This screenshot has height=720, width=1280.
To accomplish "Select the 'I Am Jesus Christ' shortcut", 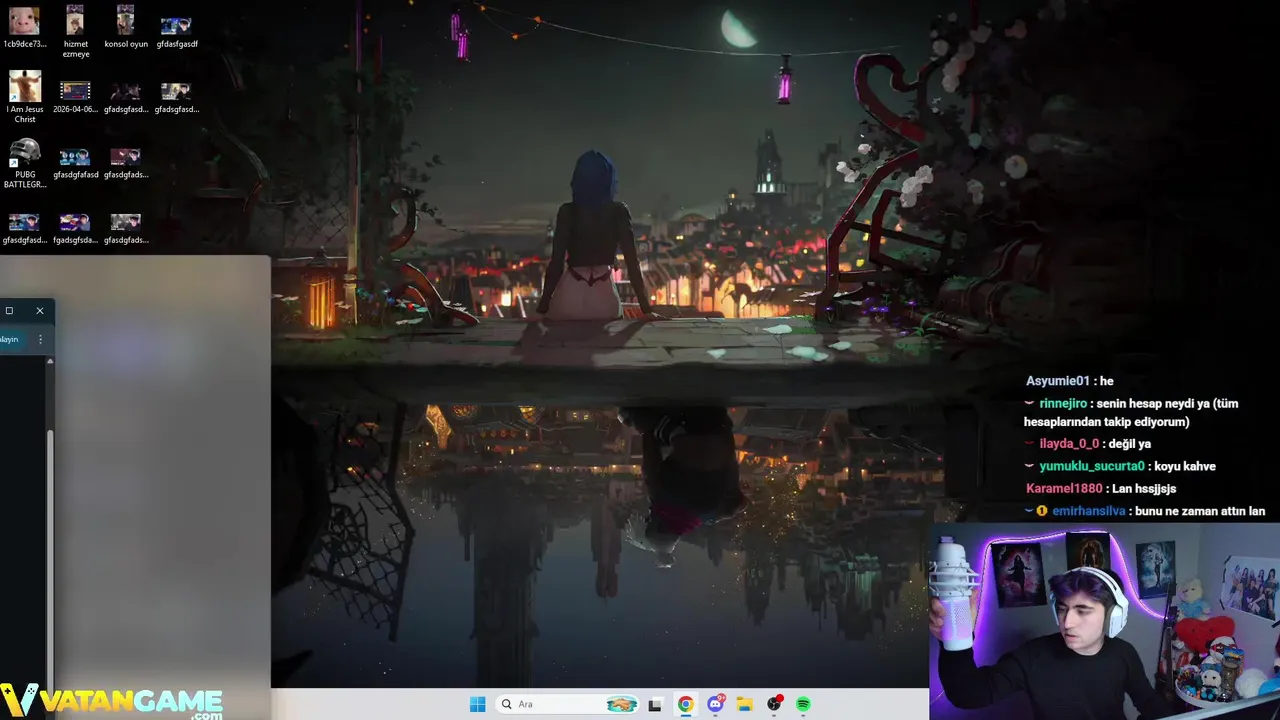I will click(24, 97).
